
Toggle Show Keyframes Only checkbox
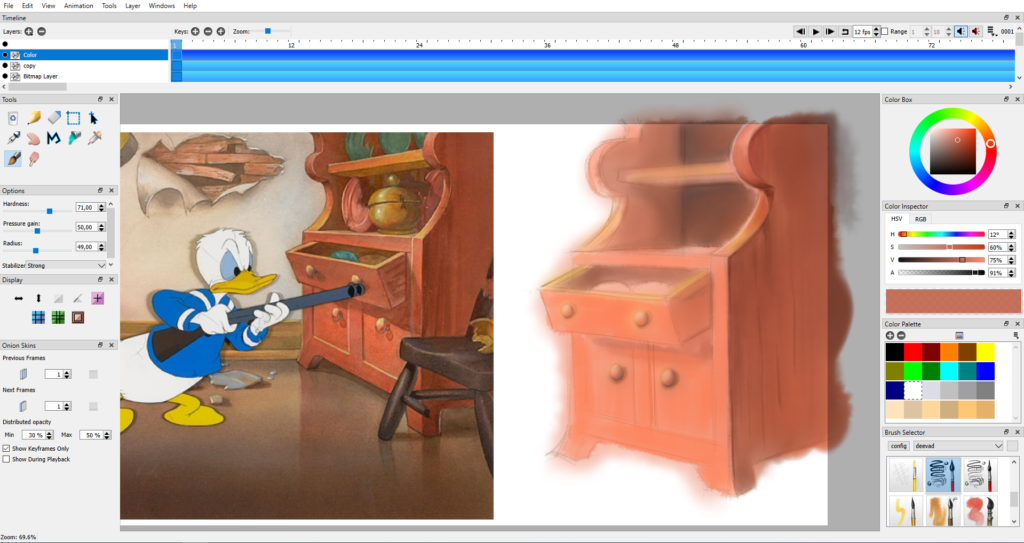pos(6,448)
